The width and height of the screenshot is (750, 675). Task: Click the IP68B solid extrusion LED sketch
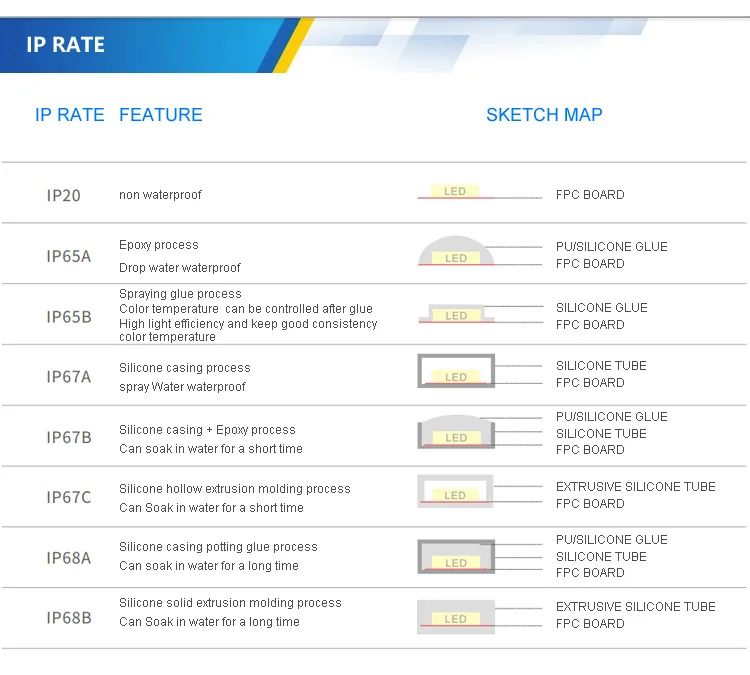pyautogui.click(x=455, y=614)
